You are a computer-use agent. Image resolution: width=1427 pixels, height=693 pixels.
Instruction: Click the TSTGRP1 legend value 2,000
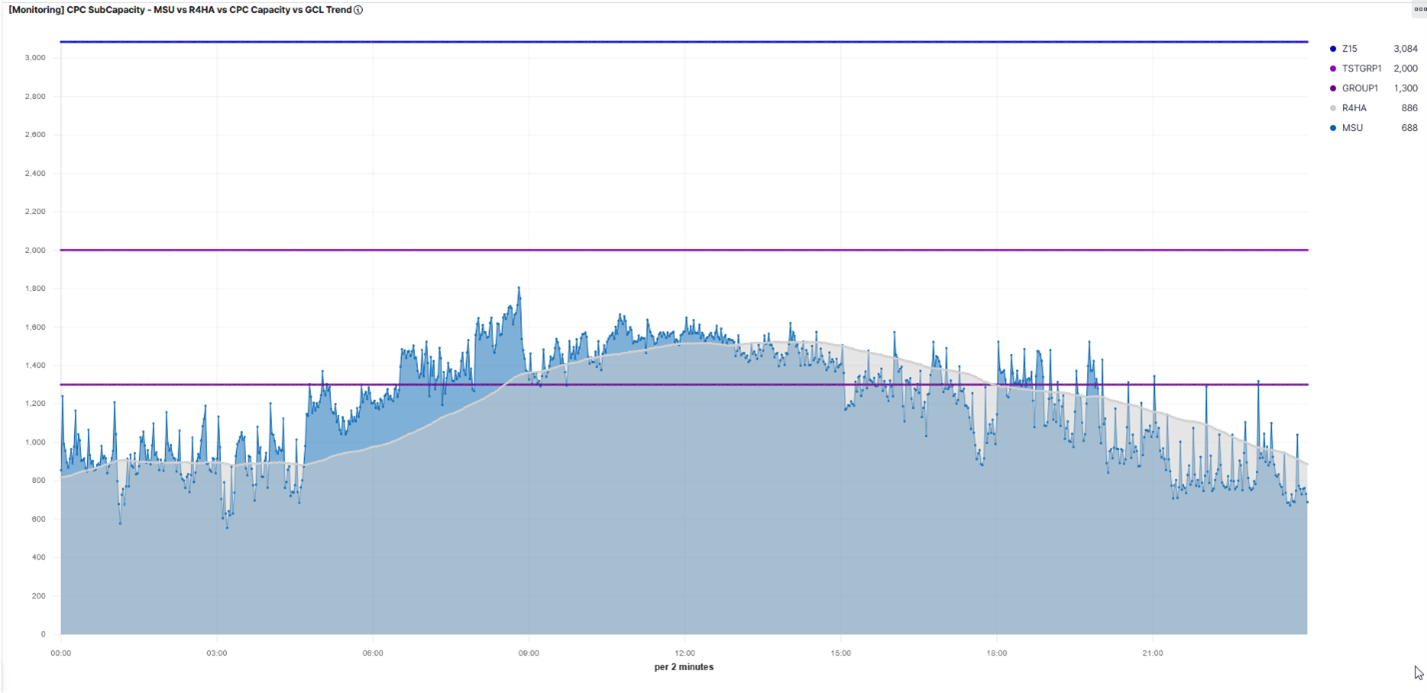1405,69
